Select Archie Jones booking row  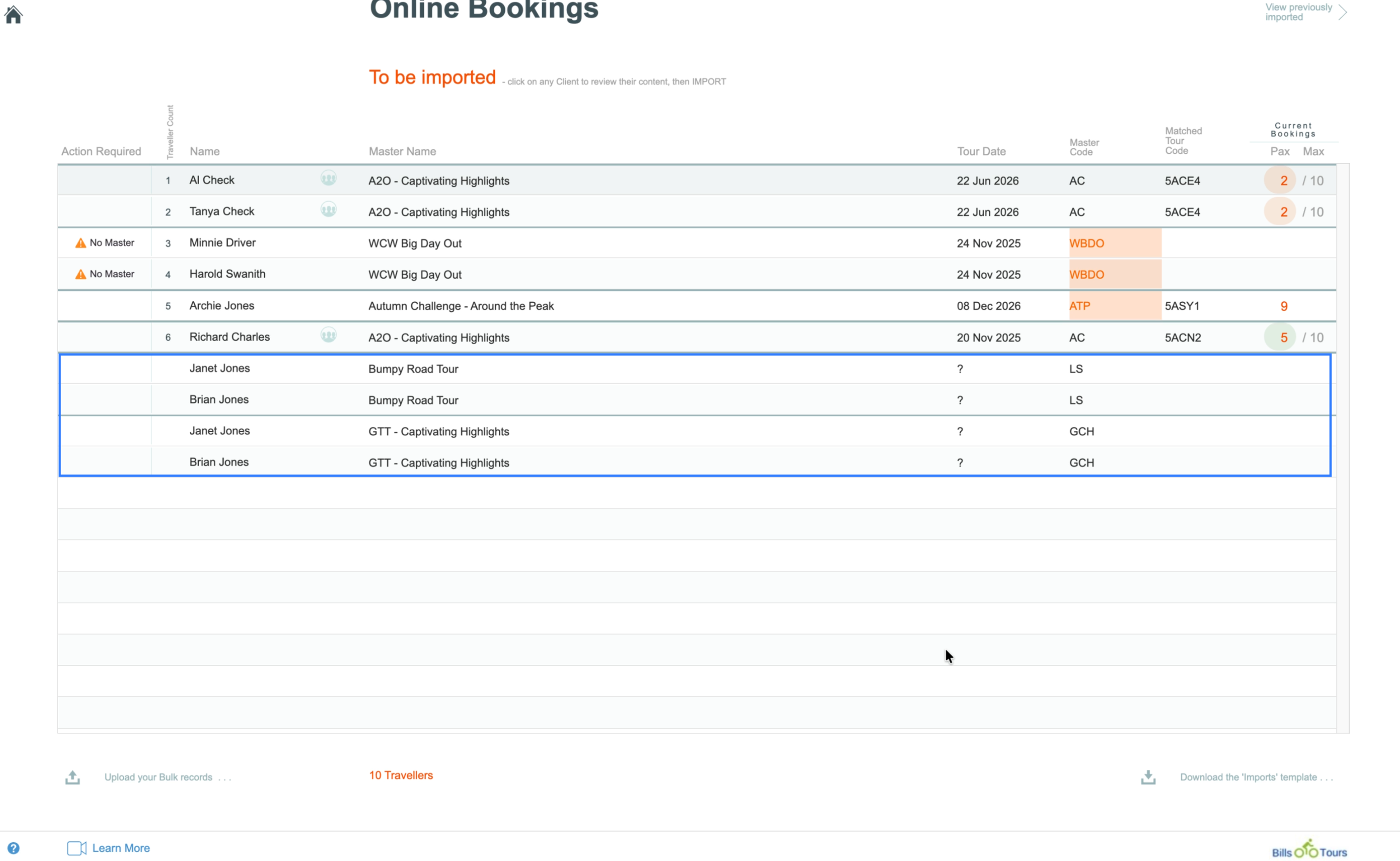(x=221, y=306)
